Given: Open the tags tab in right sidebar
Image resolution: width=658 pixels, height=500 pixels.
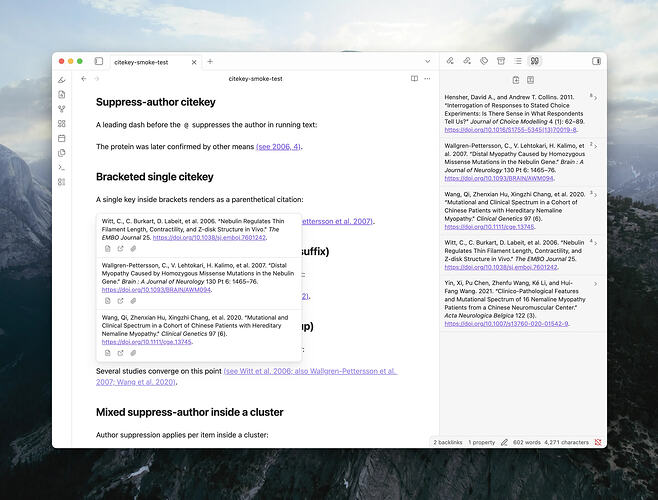Looking at the screenshot, I should (x=484, y=61).
